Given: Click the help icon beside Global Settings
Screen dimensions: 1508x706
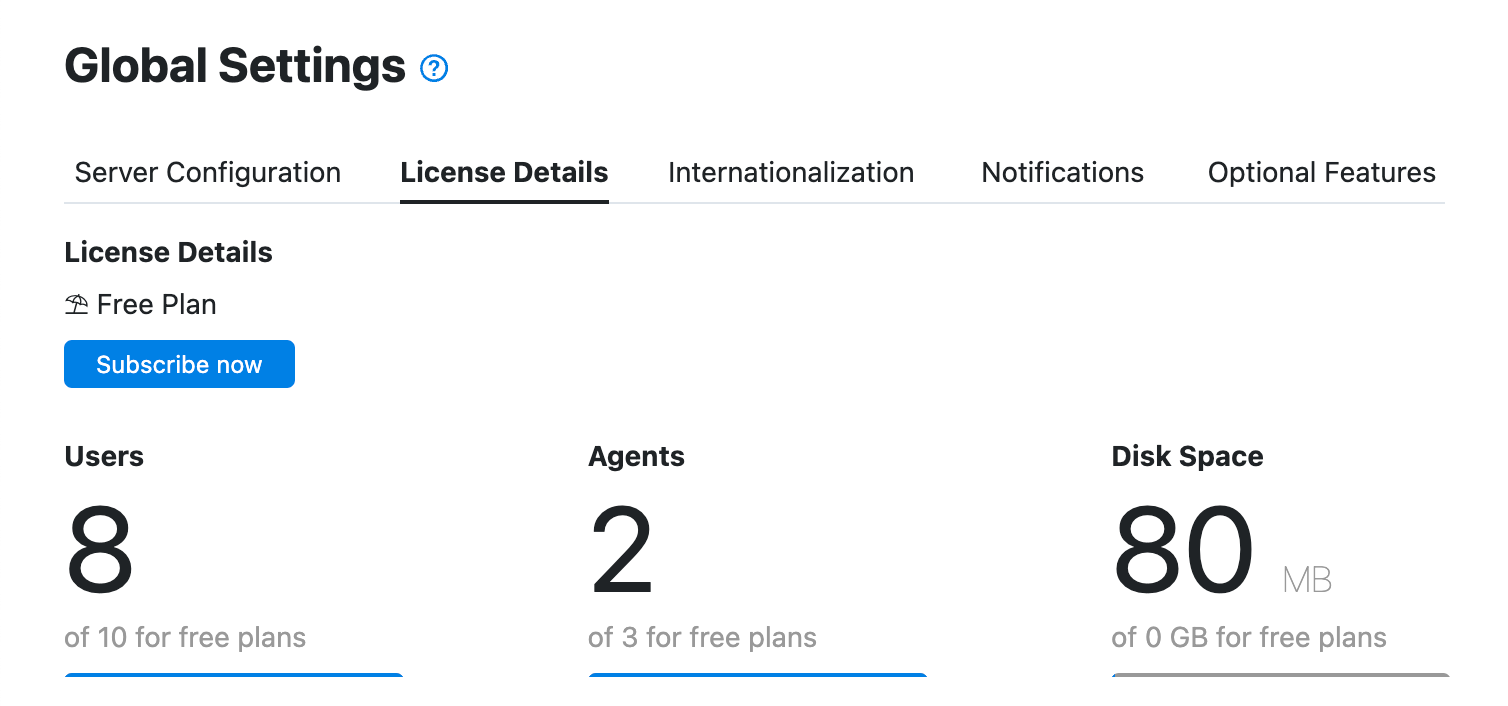Looking at the screenshot, I should pyautogui.click(x=434, y=68).
